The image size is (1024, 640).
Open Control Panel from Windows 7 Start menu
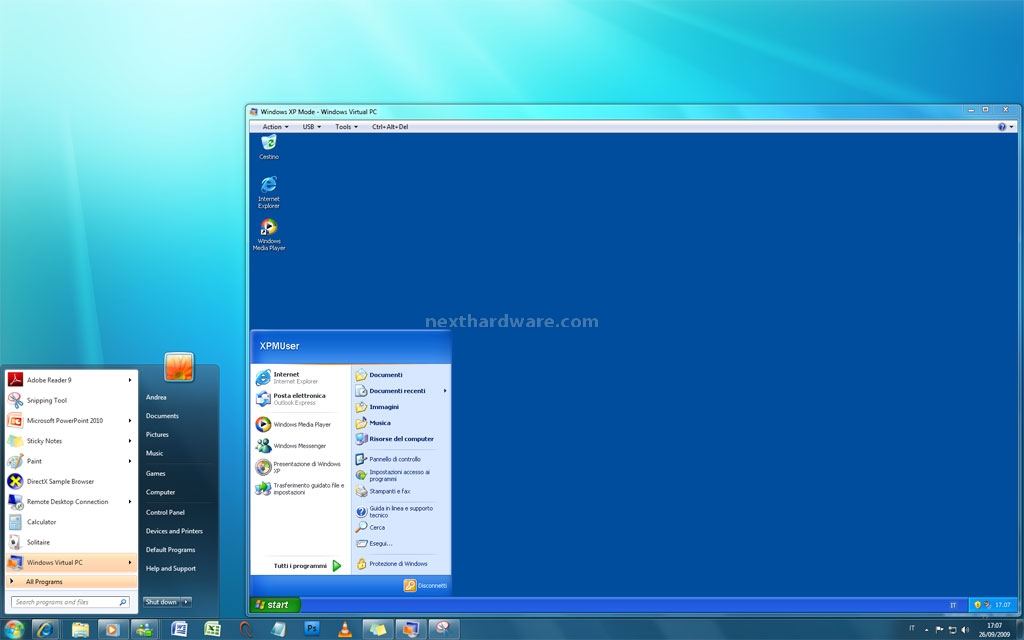[165, 512]
